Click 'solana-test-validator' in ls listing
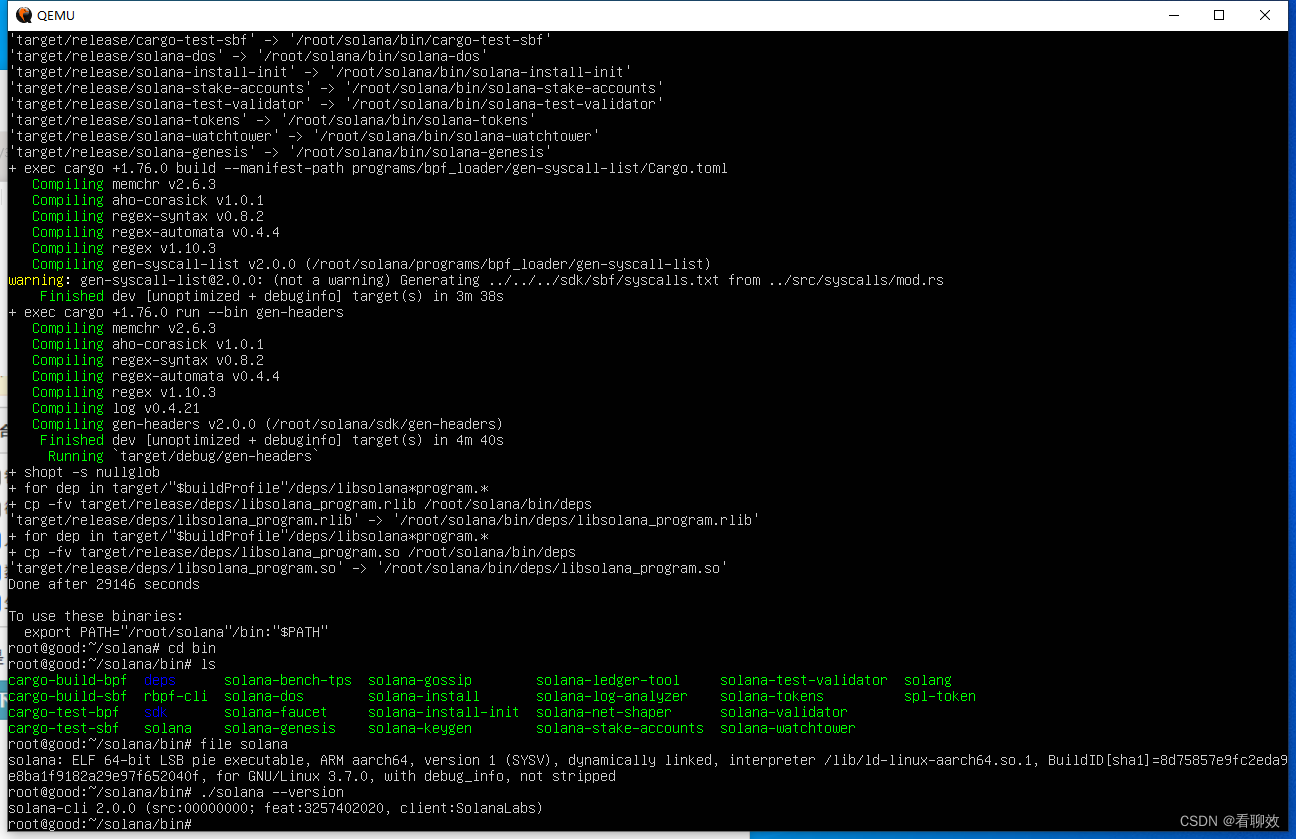Viewport: 1296px width, 839px height. (804, 680)
